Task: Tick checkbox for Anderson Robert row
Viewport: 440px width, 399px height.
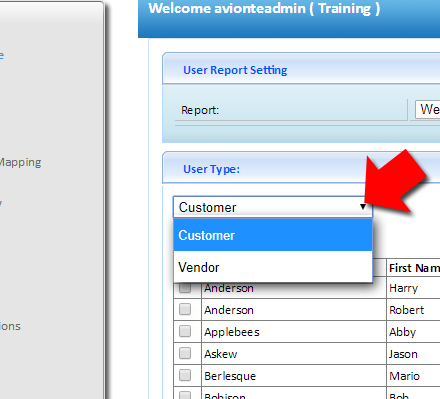Action: [x=185, y=309]
